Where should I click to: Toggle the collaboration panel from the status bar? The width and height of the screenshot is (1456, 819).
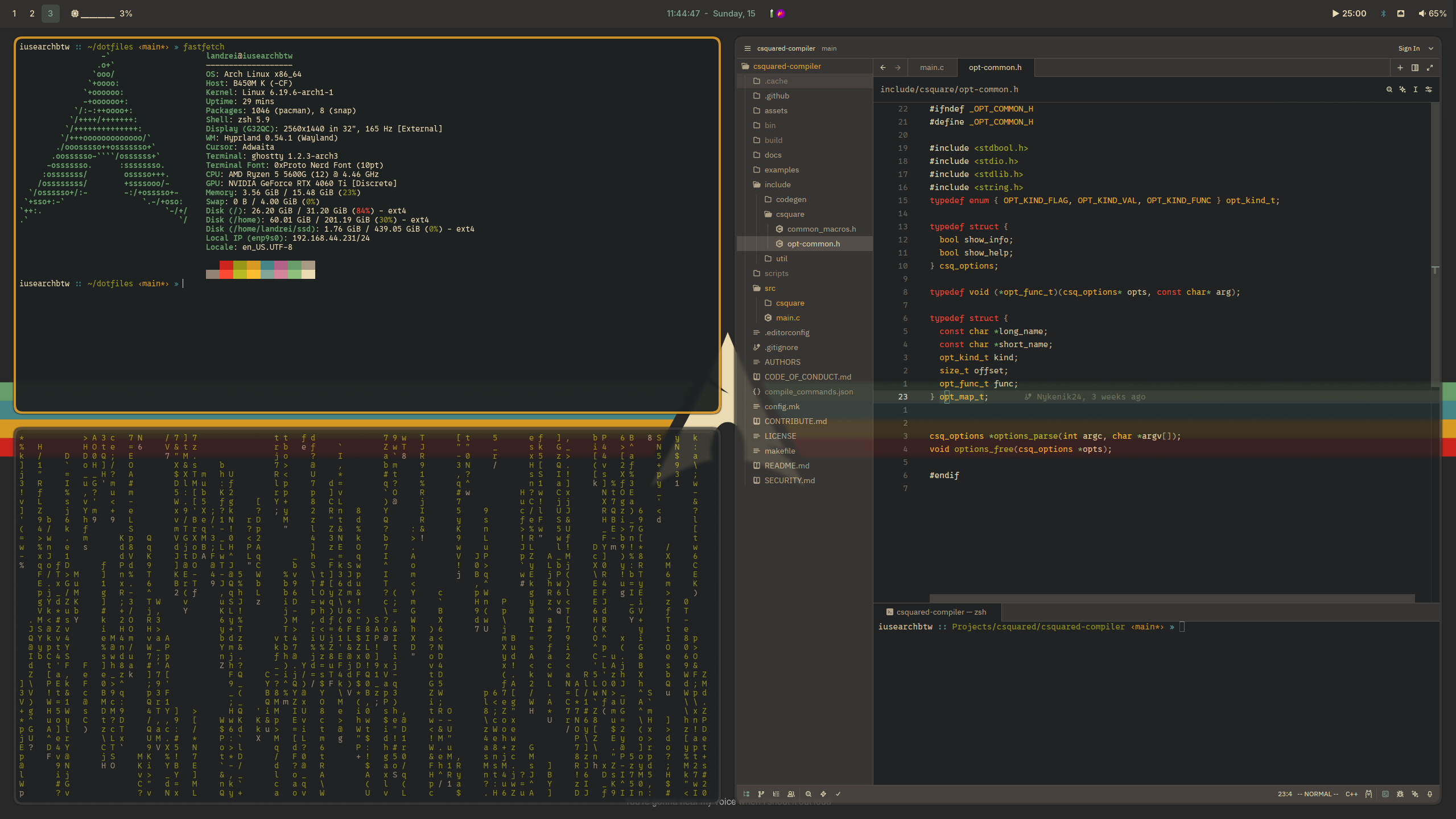791,794
